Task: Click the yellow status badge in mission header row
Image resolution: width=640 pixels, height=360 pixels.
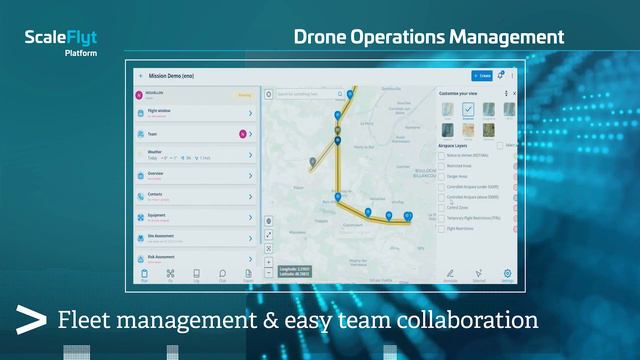Action: click(244, 95)
